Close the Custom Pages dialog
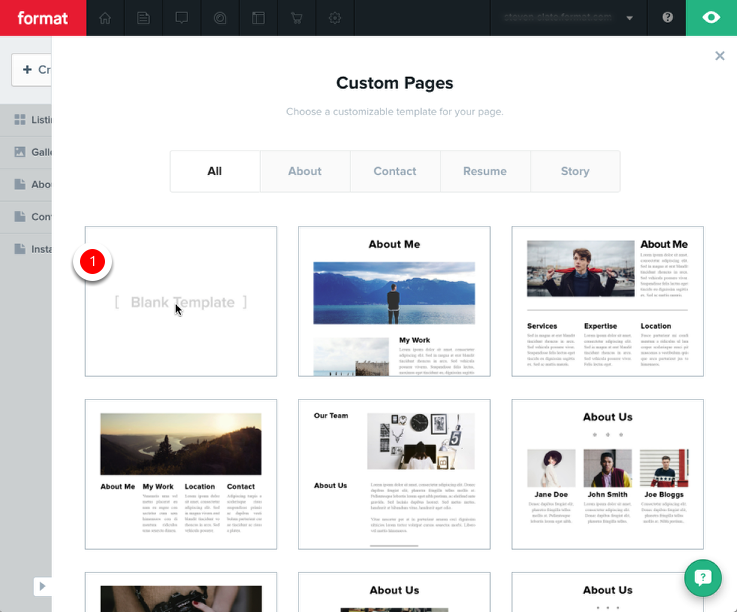This screenshot has height=612, width=737. (x=720, y=56)
